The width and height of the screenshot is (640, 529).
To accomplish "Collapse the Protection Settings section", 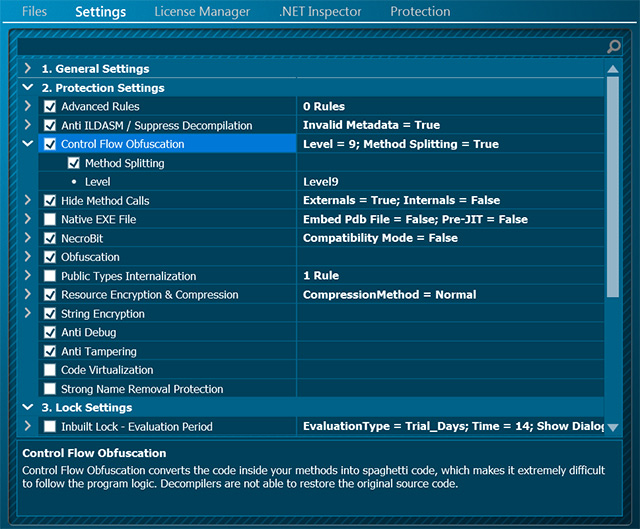I will click(x=28, y=88).
